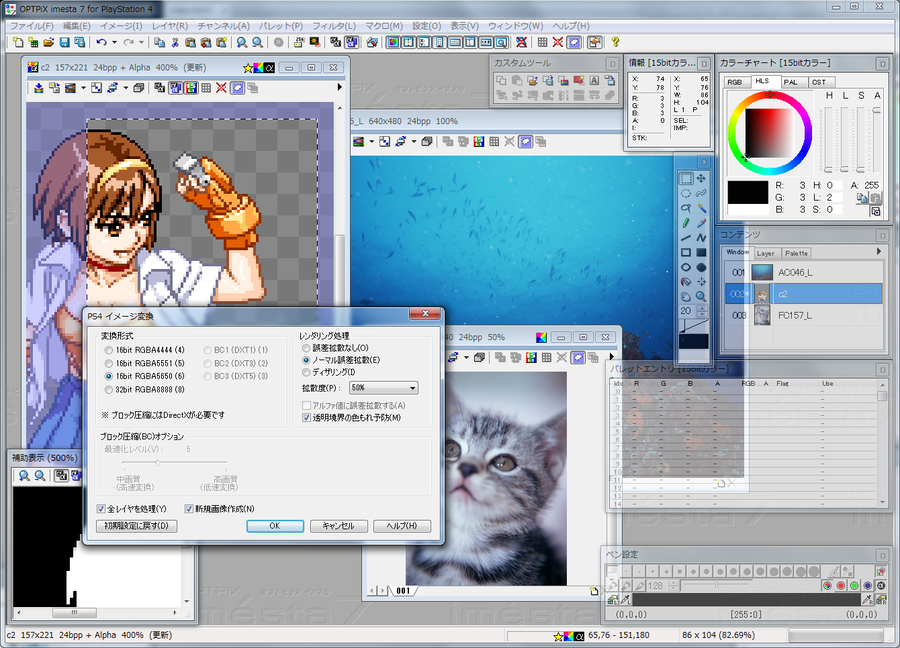Select the outlined ellipse shape tool
The height and width of the screenshot is (648, 900).
pos(686,267)
